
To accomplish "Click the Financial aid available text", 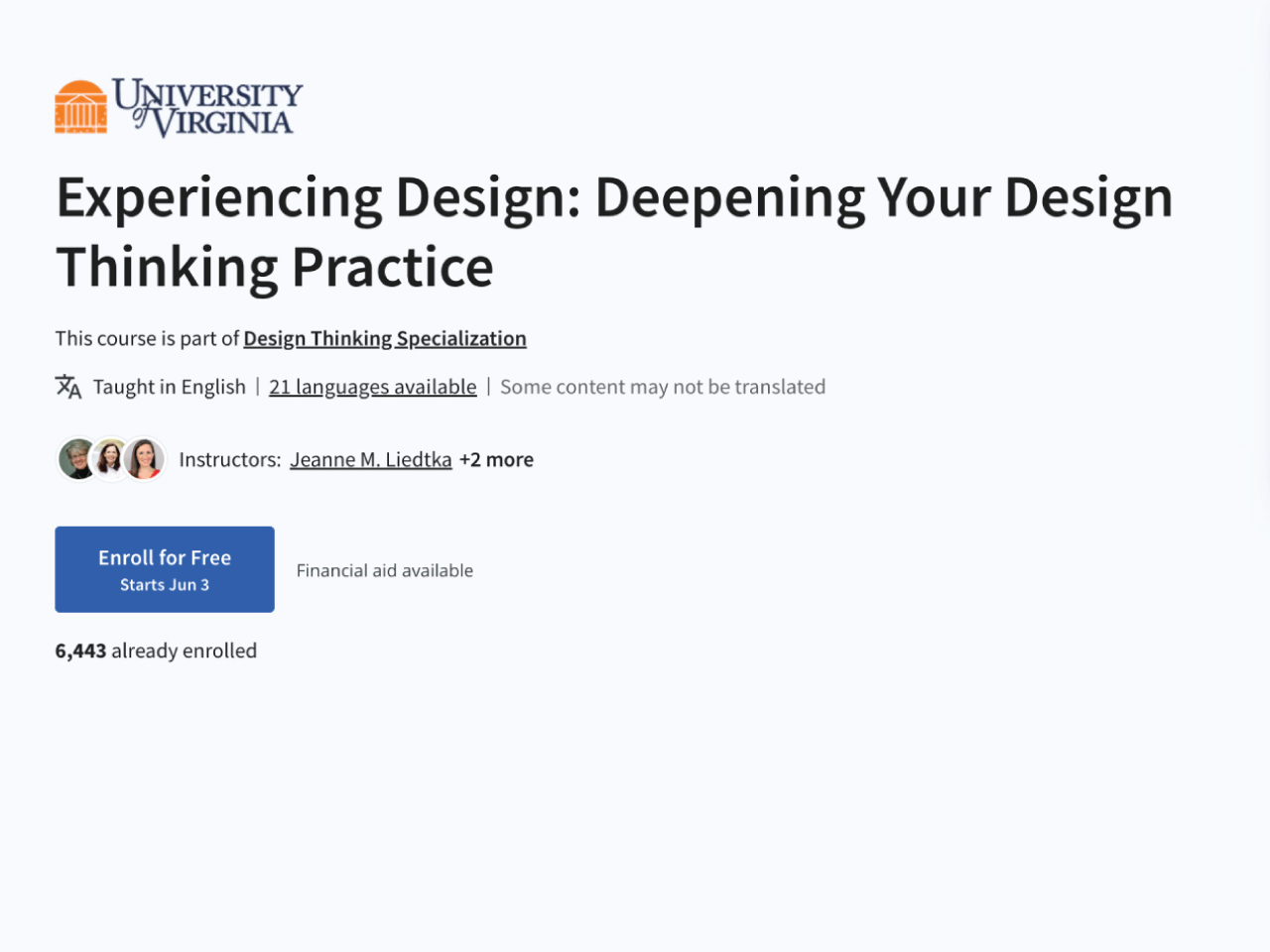I will pyautogui.click(x=385, y=570).
